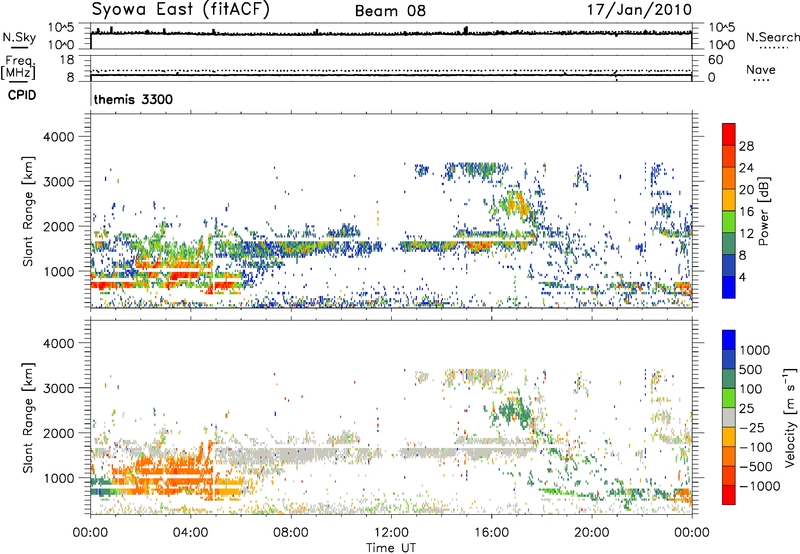This screenshot has width=800, height=554.
Task: Click the "-25" label on Velocity scale
Action: tap(752, 428)
